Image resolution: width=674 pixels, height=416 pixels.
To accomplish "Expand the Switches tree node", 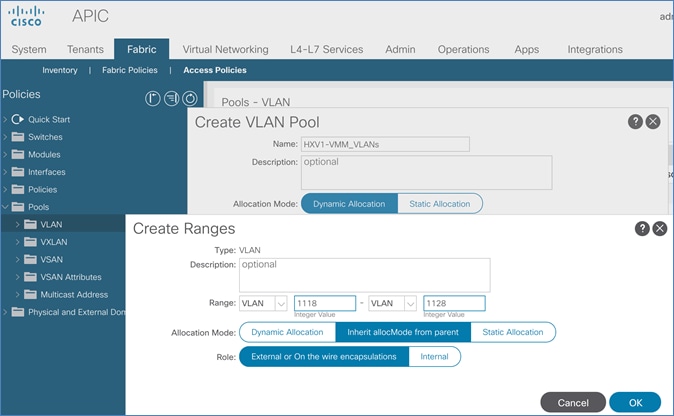I will [x=5, y=137].
